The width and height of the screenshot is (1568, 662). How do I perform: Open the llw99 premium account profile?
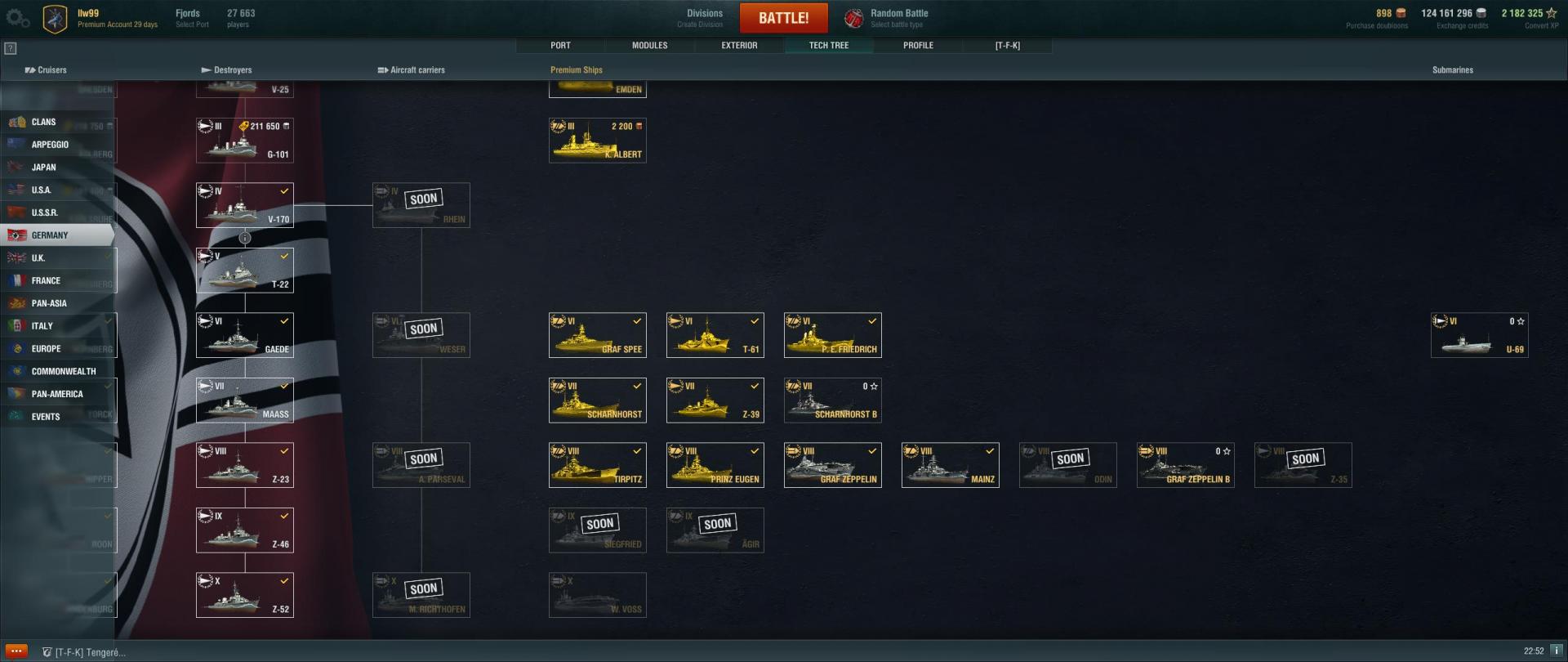pos(117,18)
